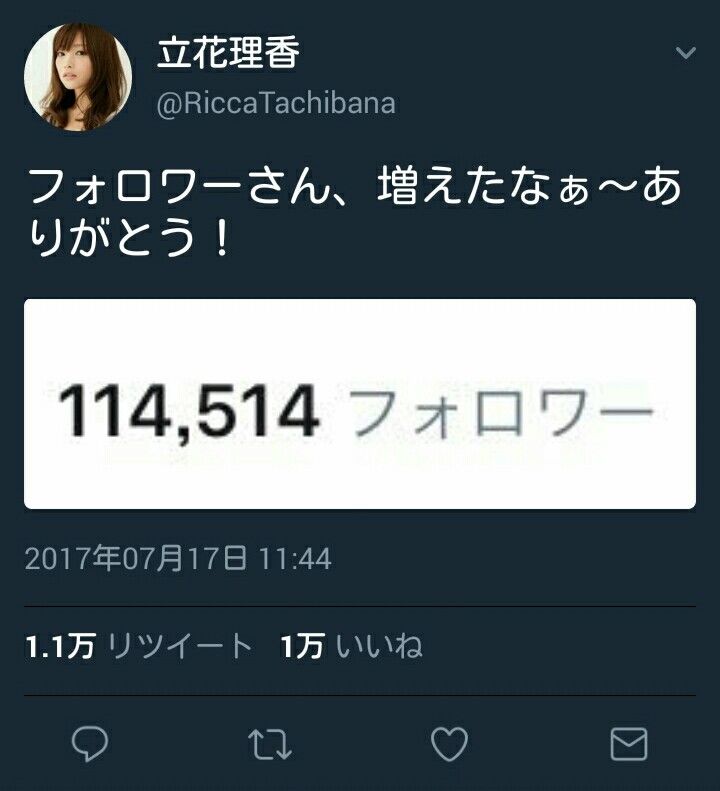Click the grey フォロワー label in image
Image resolution: width=720 pixels, height=791 pixels.
point(502,413)
